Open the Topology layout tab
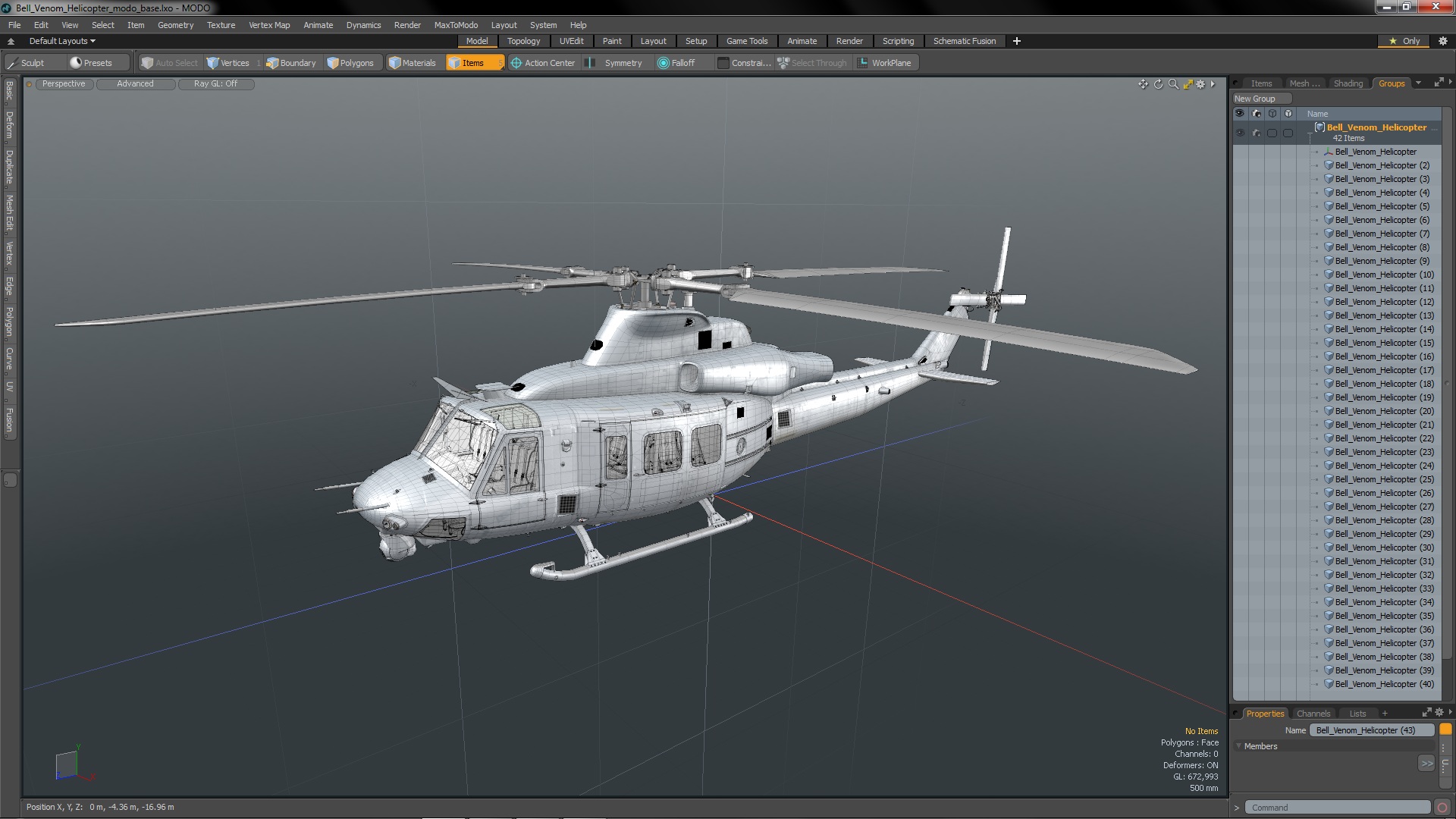The width and height of the screenshot is (1456, 819). (523, 41)
